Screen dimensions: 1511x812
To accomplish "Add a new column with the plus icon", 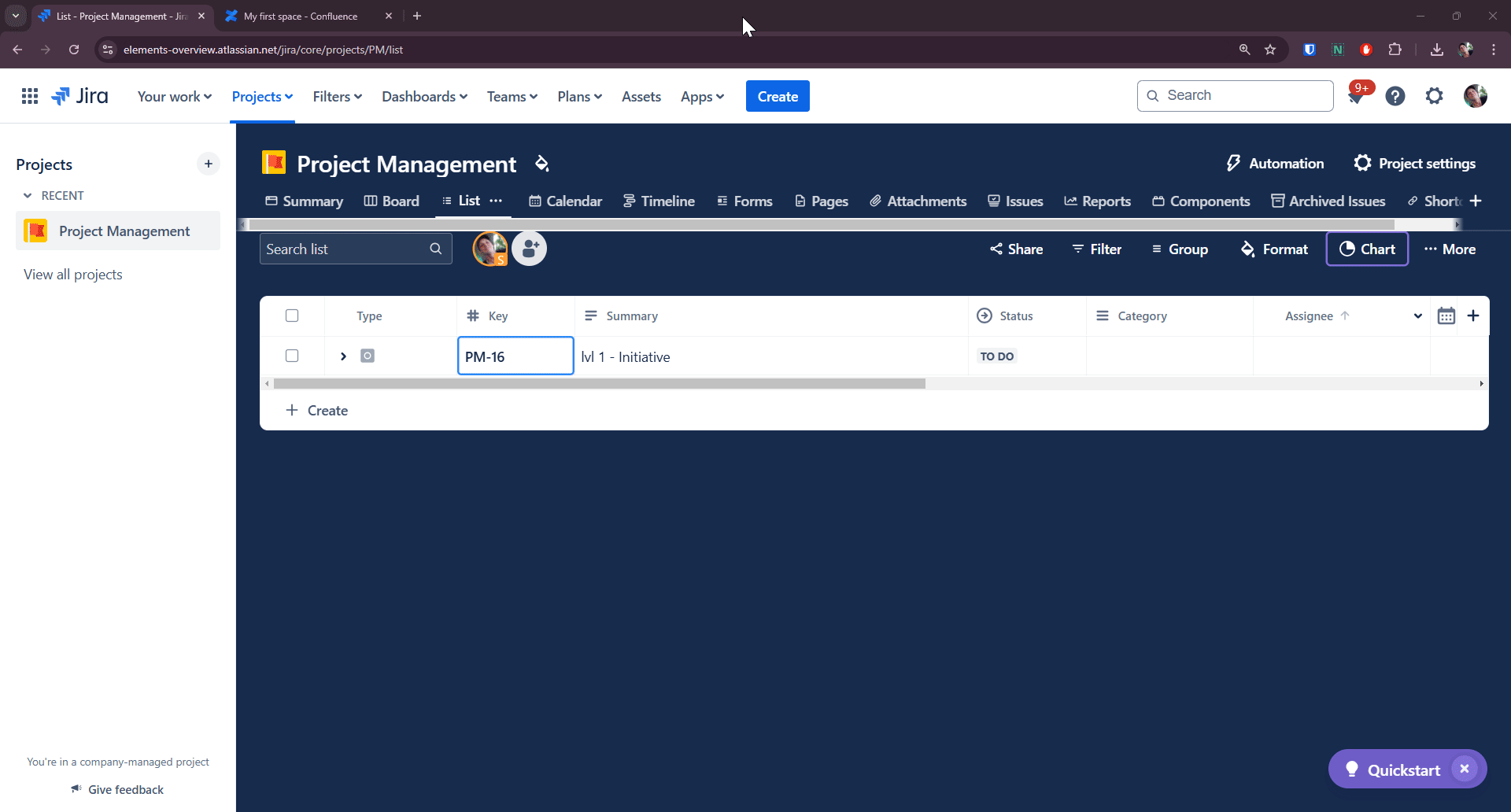I will [x=1473, y=316].
